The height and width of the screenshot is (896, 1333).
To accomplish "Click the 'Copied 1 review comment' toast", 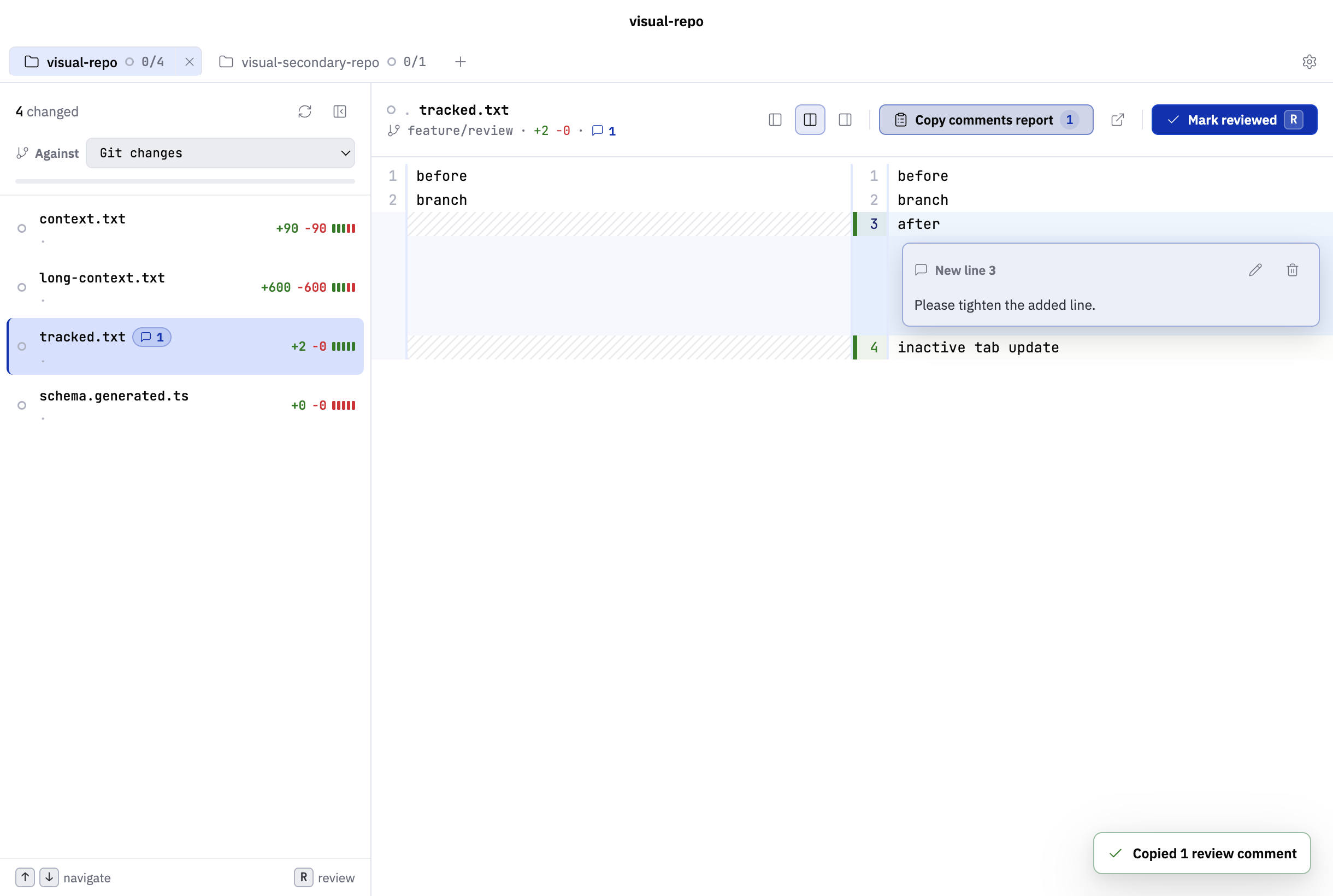I will [x=1201, y=853].
